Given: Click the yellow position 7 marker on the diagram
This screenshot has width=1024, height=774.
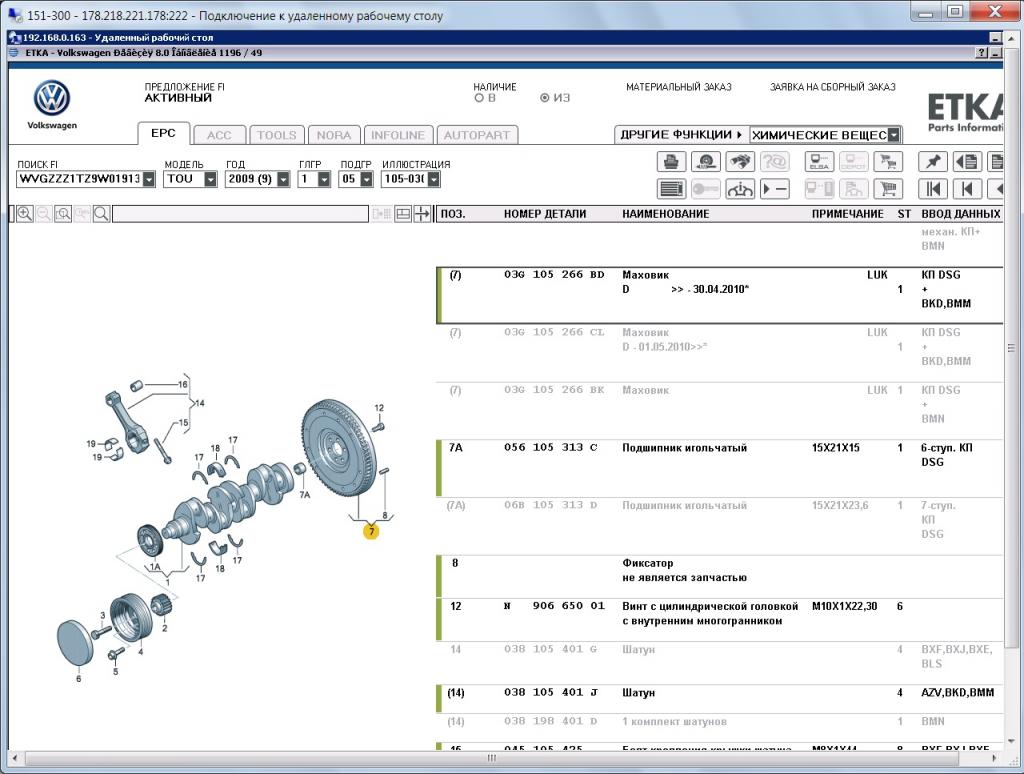Looking at the screenshot, I should tap(371, 531).
